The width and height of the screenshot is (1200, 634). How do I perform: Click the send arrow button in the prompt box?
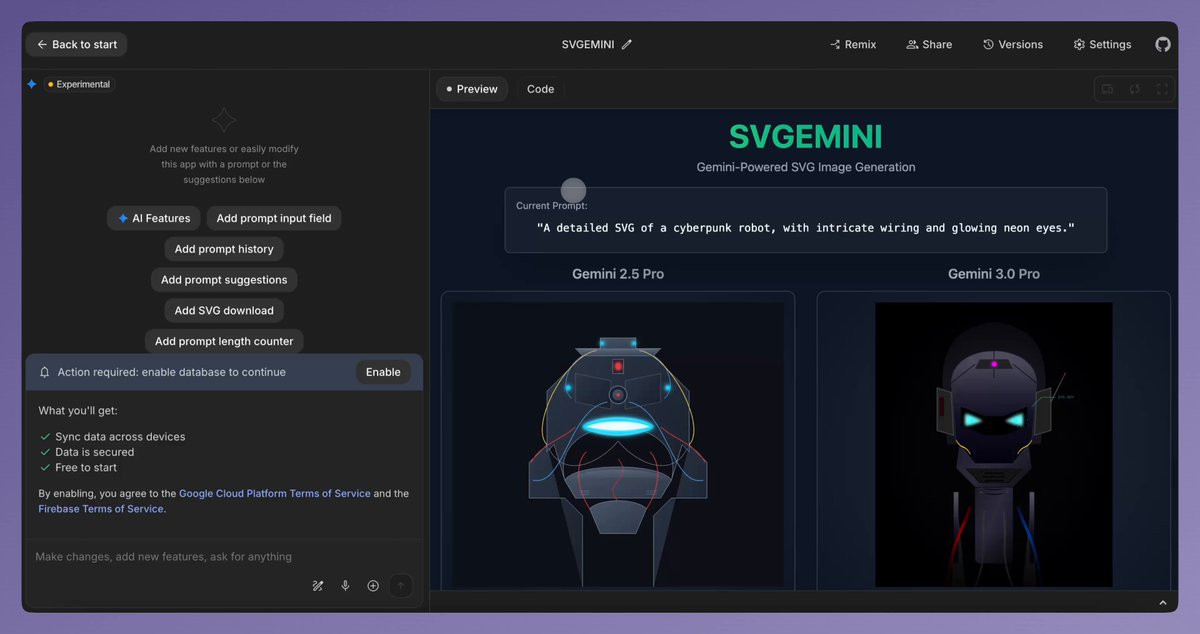pyautogui.click(x=400, y=586)
